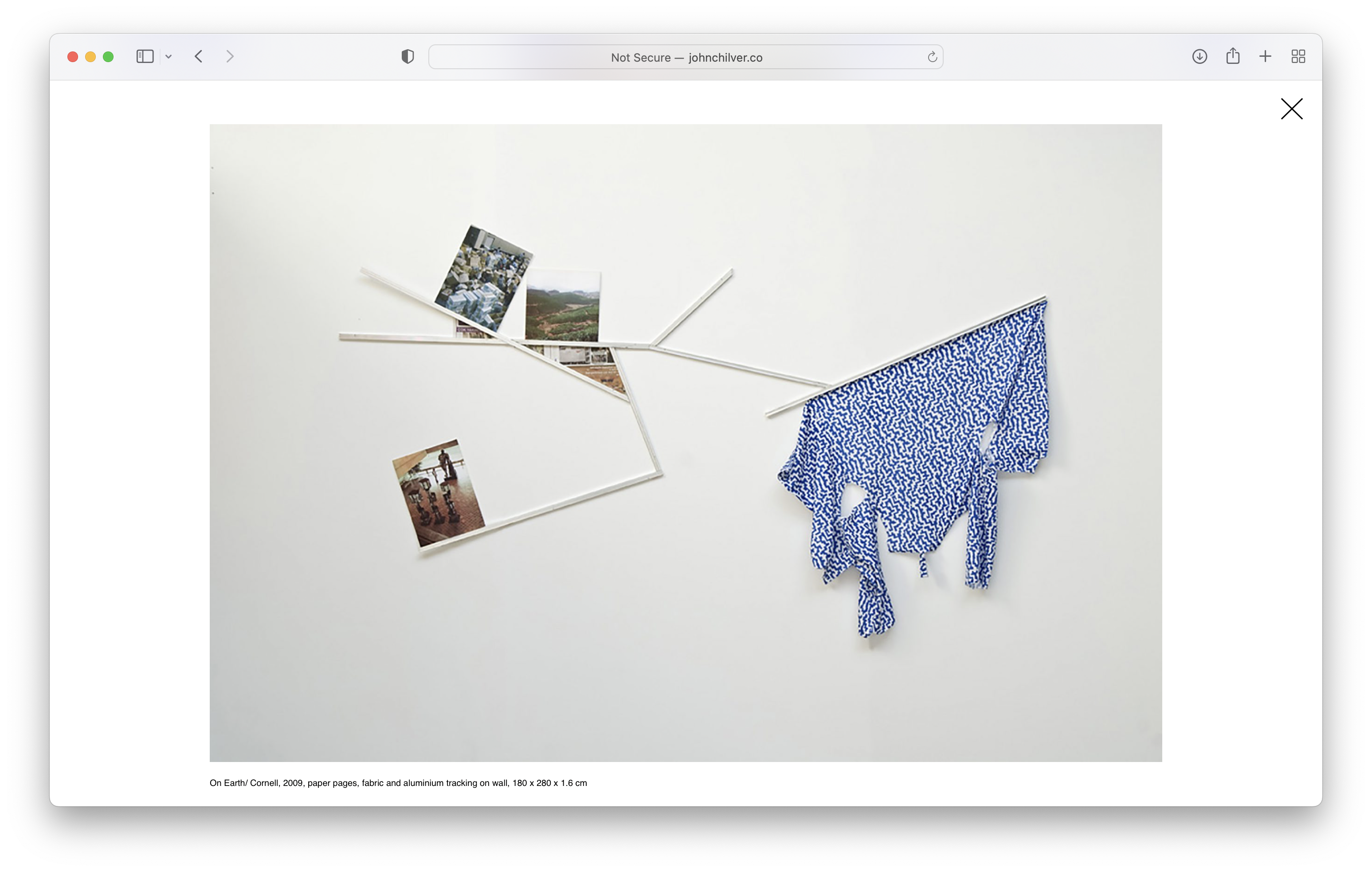
Task: Show the tab overview grid
Action: 1298,56
